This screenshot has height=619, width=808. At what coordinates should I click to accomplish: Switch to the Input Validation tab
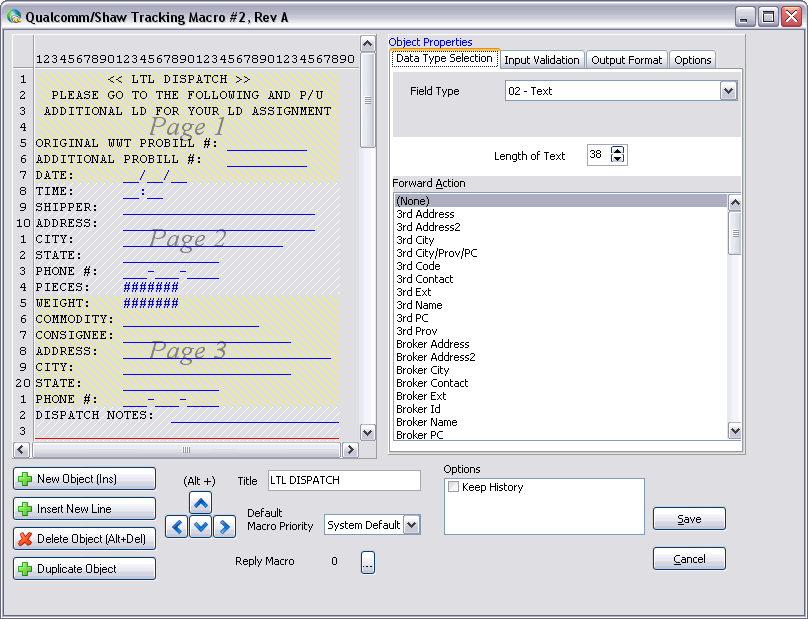pyautogui.click(x=541, y=60)
